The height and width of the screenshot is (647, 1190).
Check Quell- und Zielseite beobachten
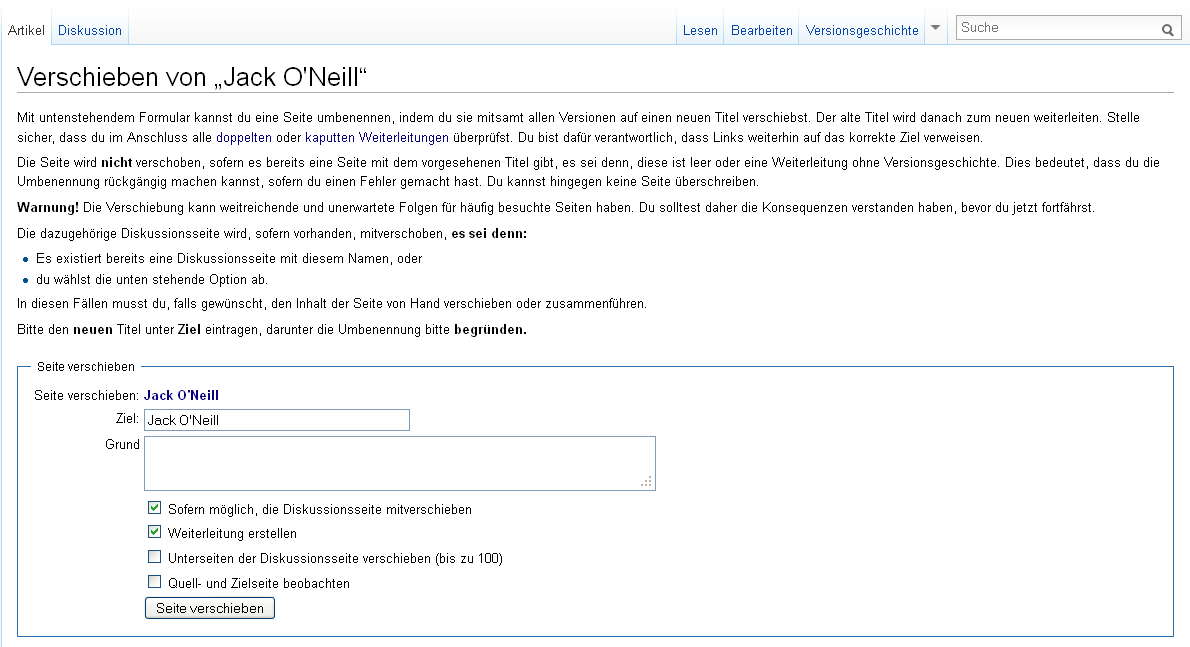coord(154,582)
